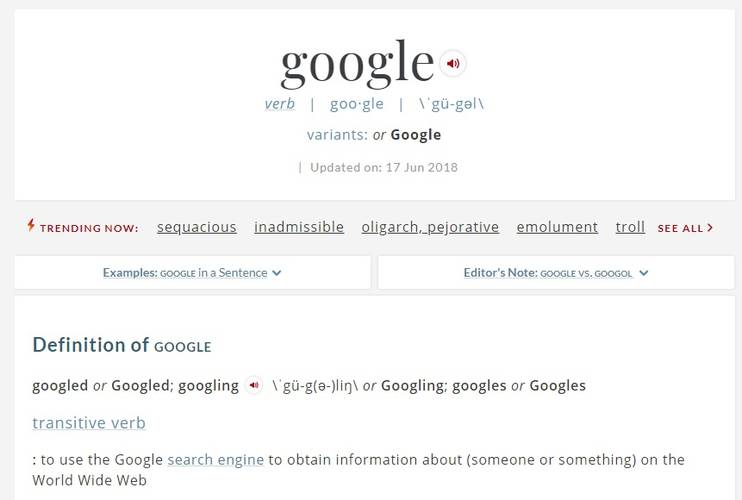Click the arrow beside SEE ALL
The width and height of the screenshot is (742, 500).
click(x=710, y=228)
